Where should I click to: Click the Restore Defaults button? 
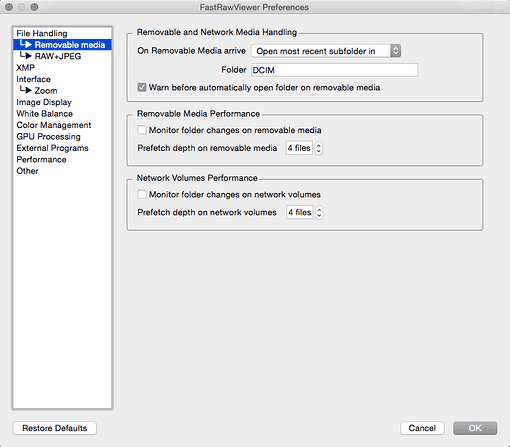pyautogui.click(x=55, y=428)
